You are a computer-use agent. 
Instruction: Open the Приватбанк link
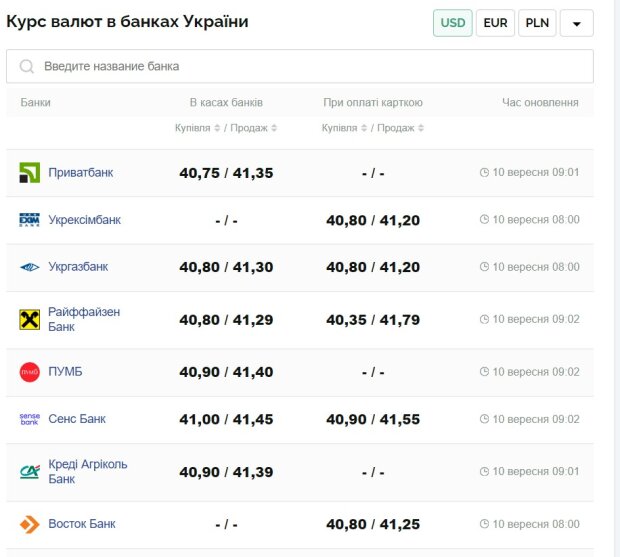[x=80, y=173]
